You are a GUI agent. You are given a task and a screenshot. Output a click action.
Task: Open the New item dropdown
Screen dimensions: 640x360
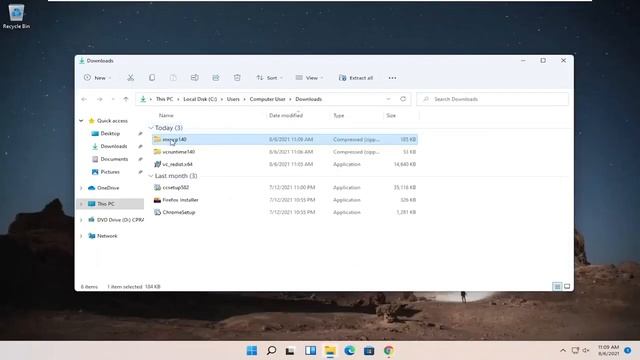point(98,78)
